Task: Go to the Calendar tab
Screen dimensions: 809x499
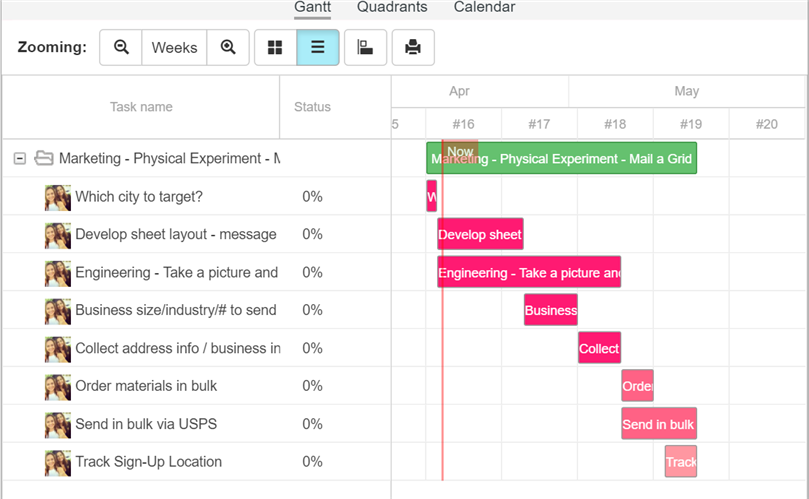Action: click(x=484, y=7)
